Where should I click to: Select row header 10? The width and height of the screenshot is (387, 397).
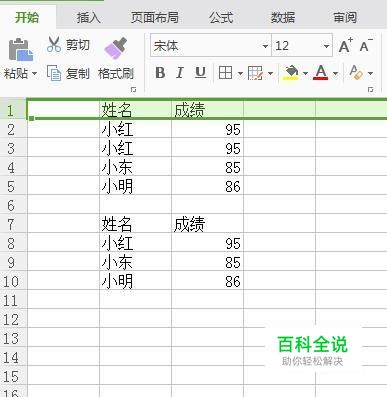[13, 281]
